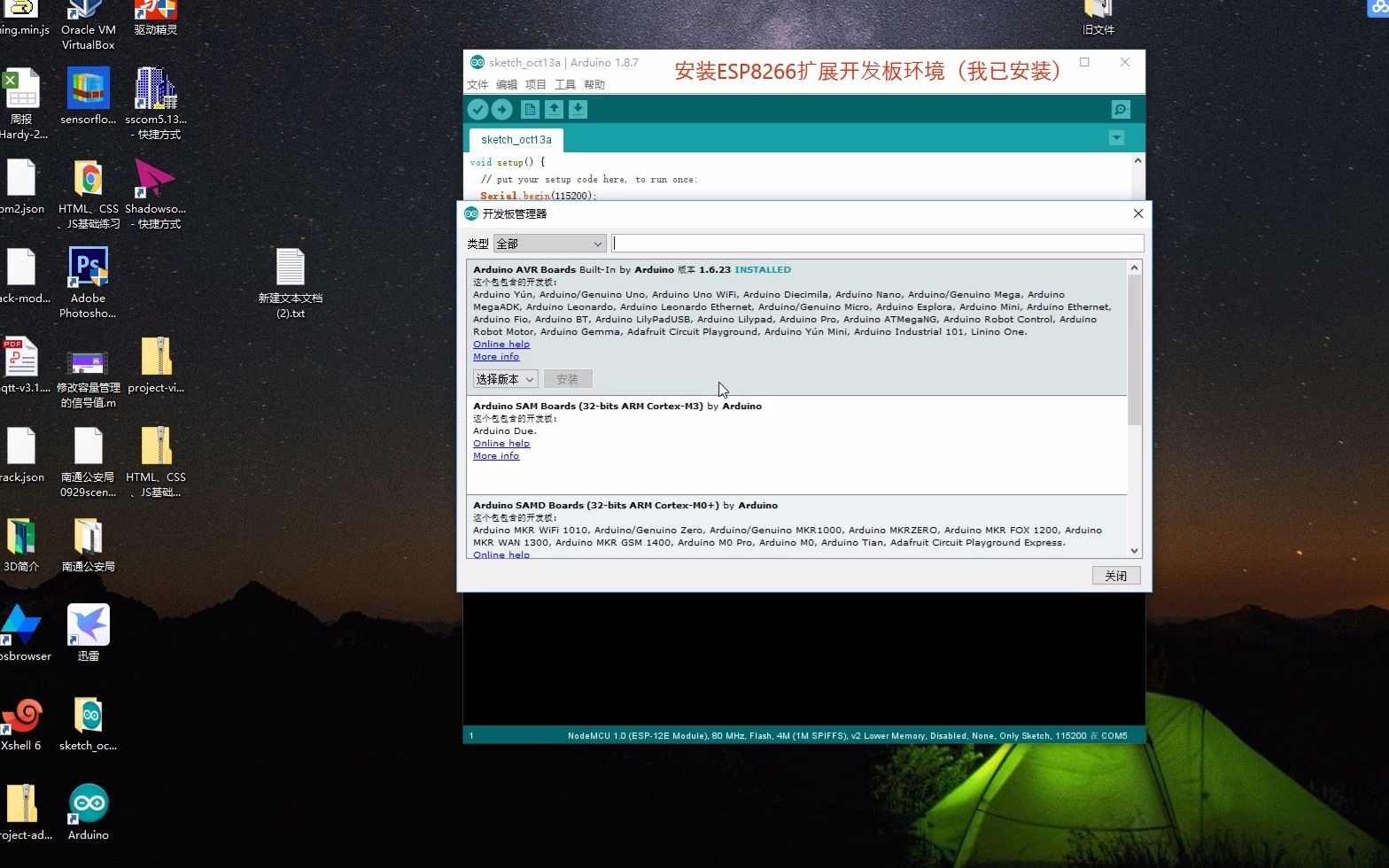Open the 文件 menu
This screenshot has height=868, width=1389.
(x=477, y=85)
